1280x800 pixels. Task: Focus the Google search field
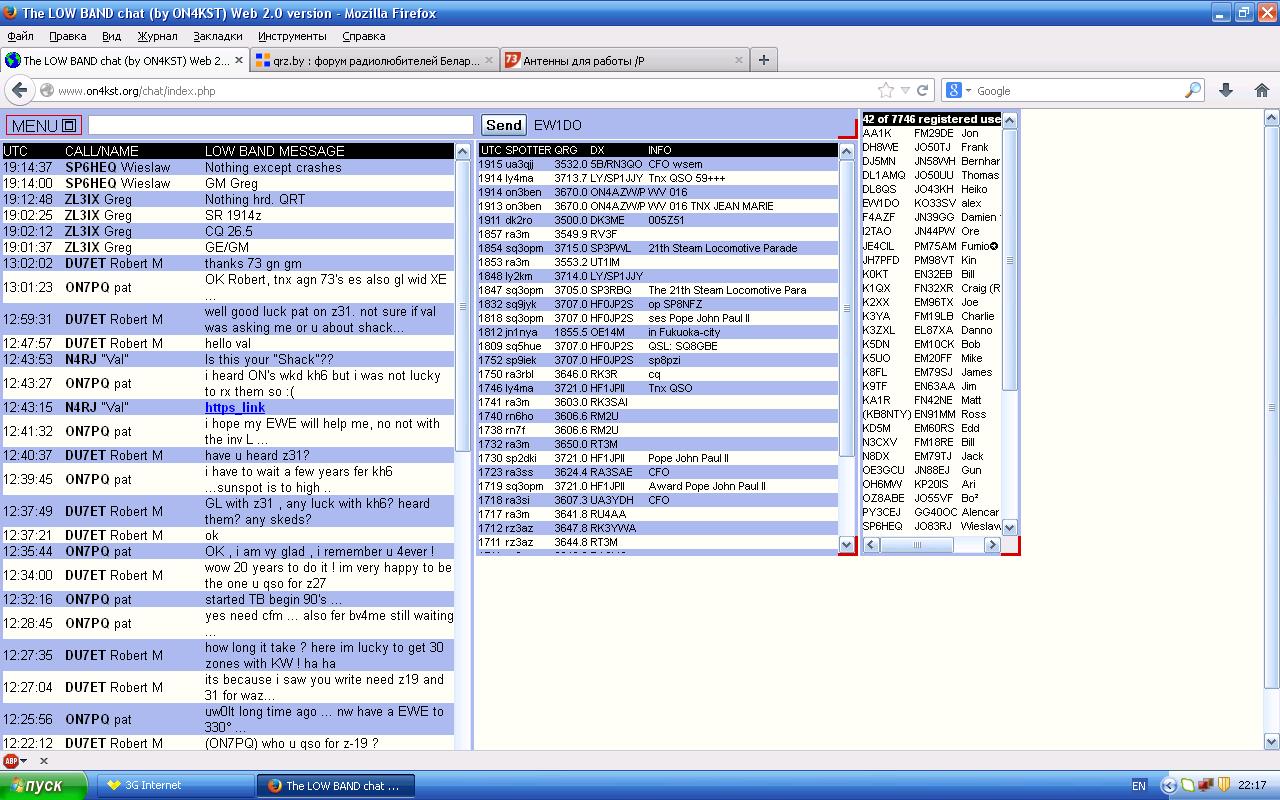point(1079,90)
